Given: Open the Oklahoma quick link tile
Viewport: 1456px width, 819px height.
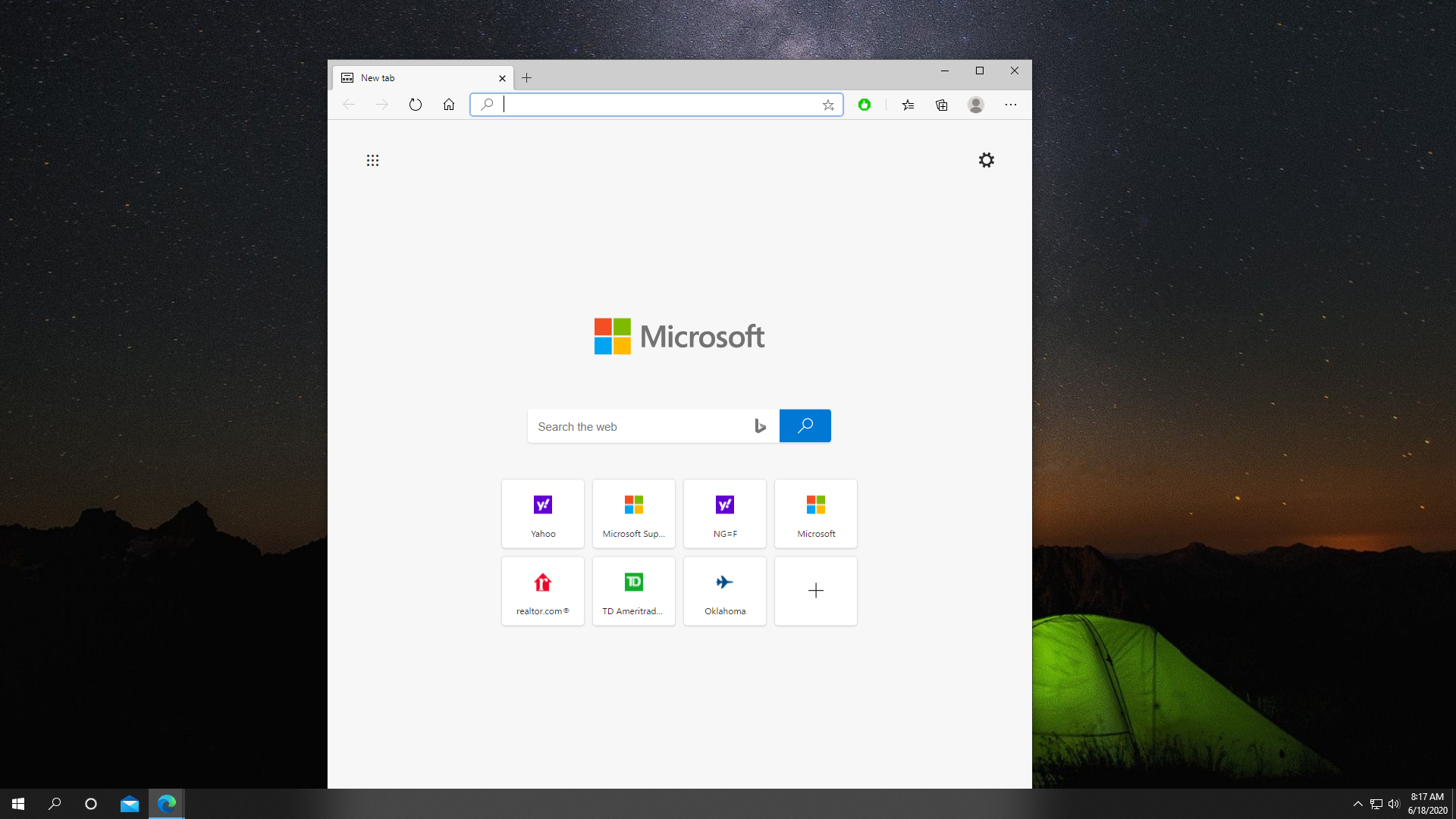Looking at the screenshot, I should coord(725,591).
